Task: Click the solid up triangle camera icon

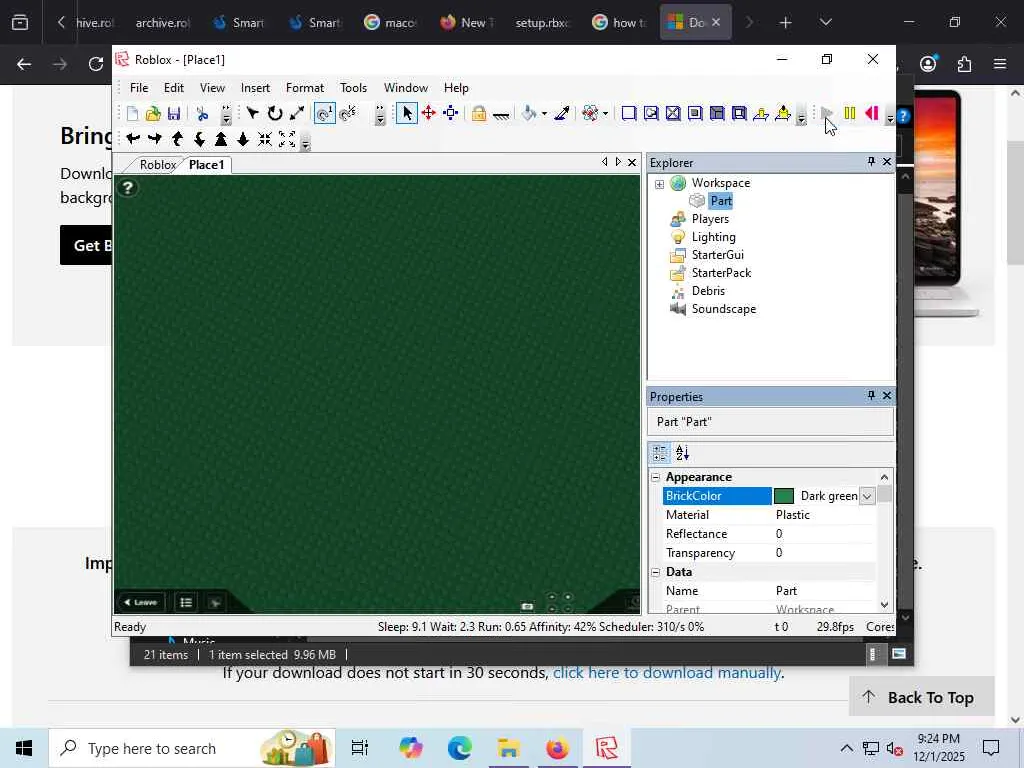Action: click(x=221, y=138)
